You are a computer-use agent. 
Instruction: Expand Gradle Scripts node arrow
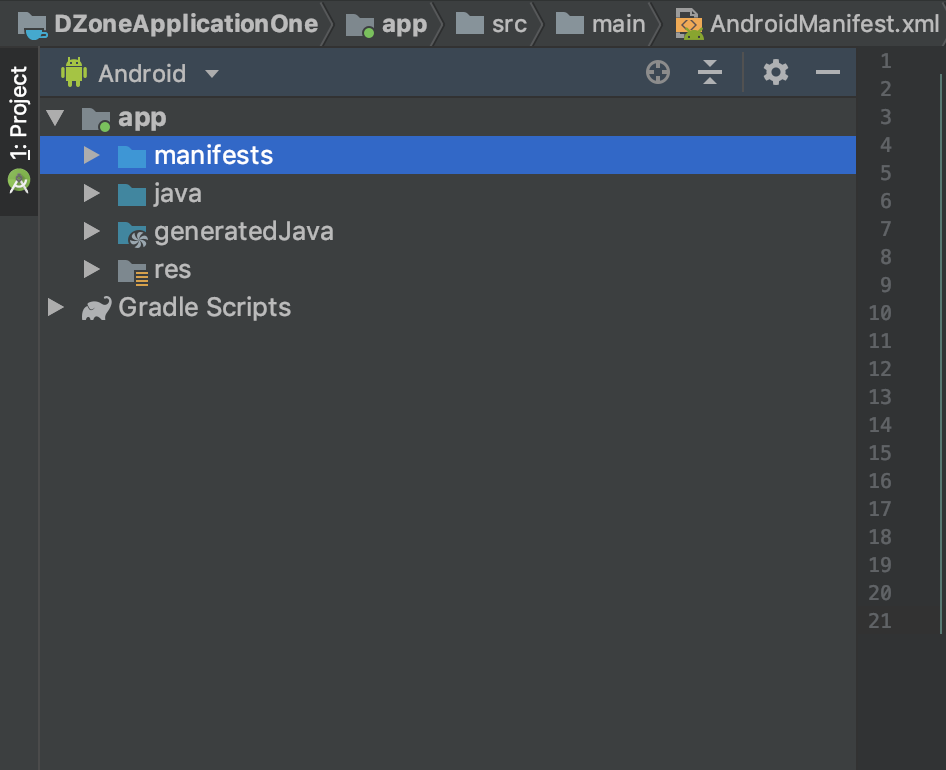click(56, 308)
